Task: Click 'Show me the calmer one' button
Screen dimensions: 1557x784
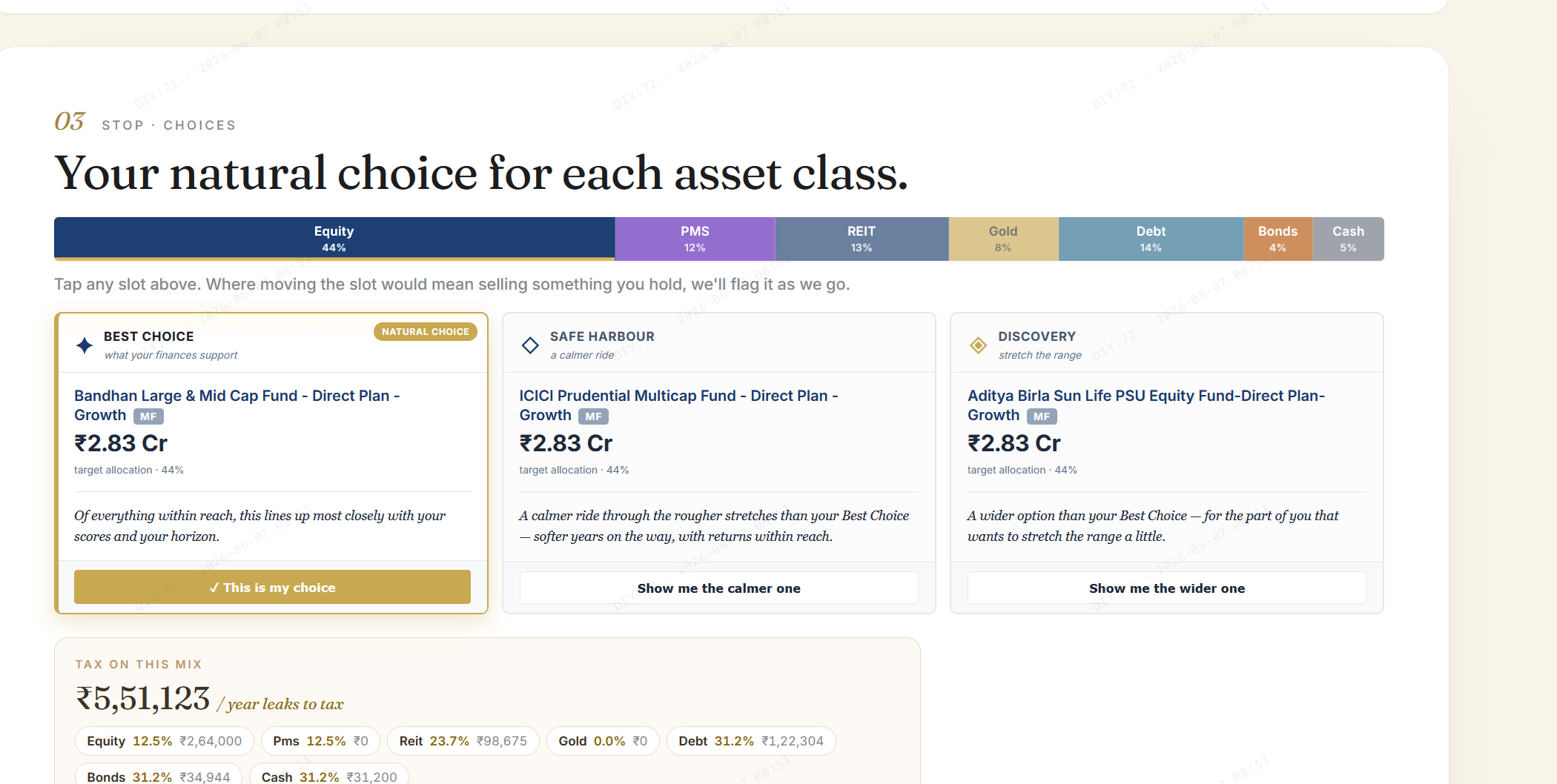Action: pos(718,588)
